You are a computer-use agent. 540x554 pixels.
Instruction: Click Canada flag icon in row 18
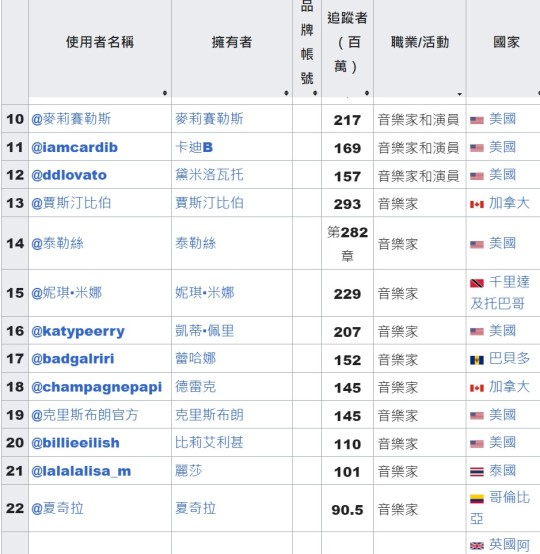click(x=477, y=388)
